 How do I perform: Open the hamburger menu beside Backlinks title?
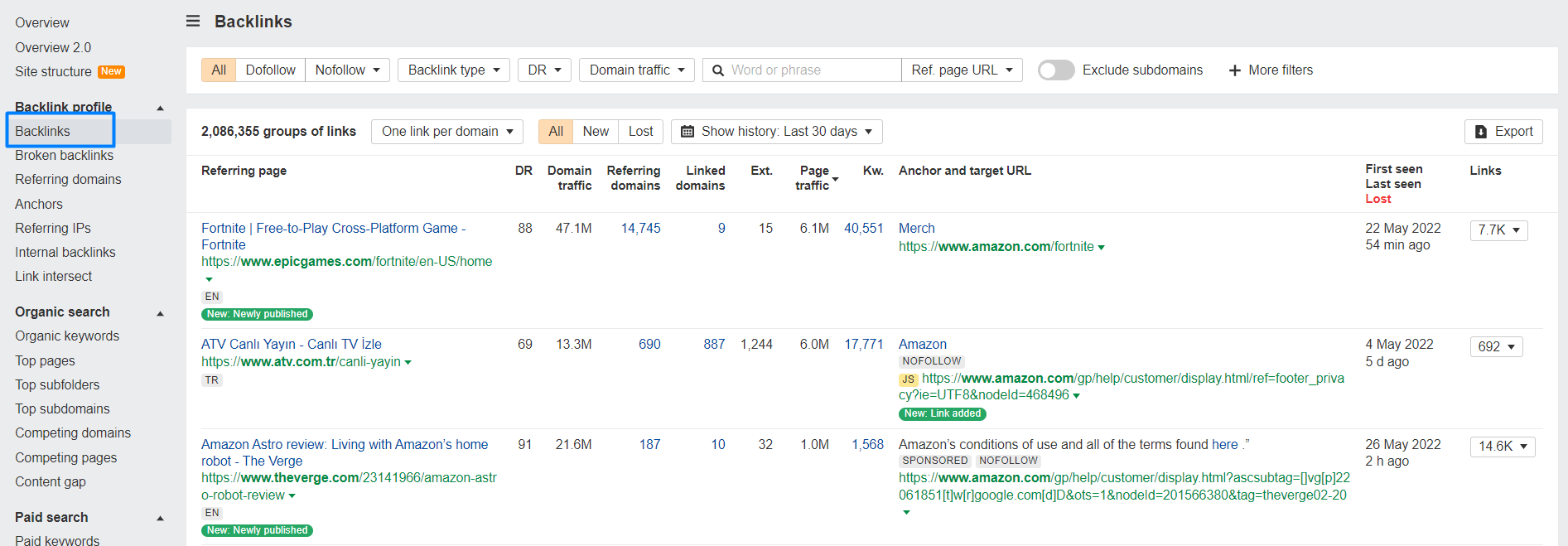(193, 21)
